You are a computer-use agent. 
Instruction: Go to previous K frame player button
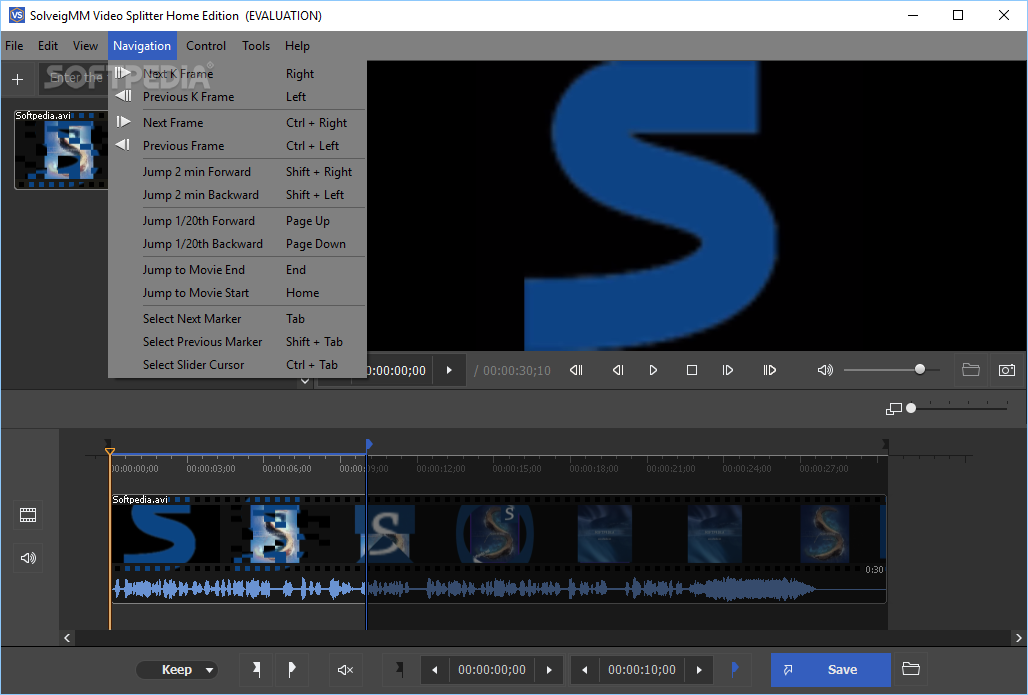pos(576,370)
